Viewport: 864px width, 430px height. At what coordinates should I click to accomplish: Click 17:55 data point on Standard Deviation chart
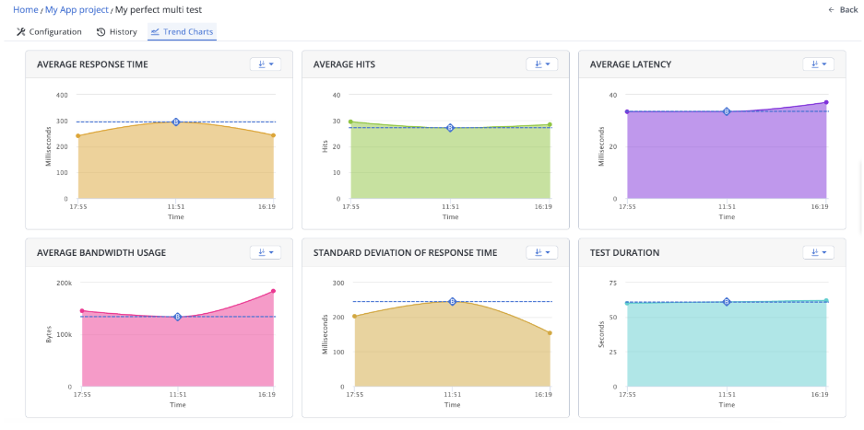[355, 316]
